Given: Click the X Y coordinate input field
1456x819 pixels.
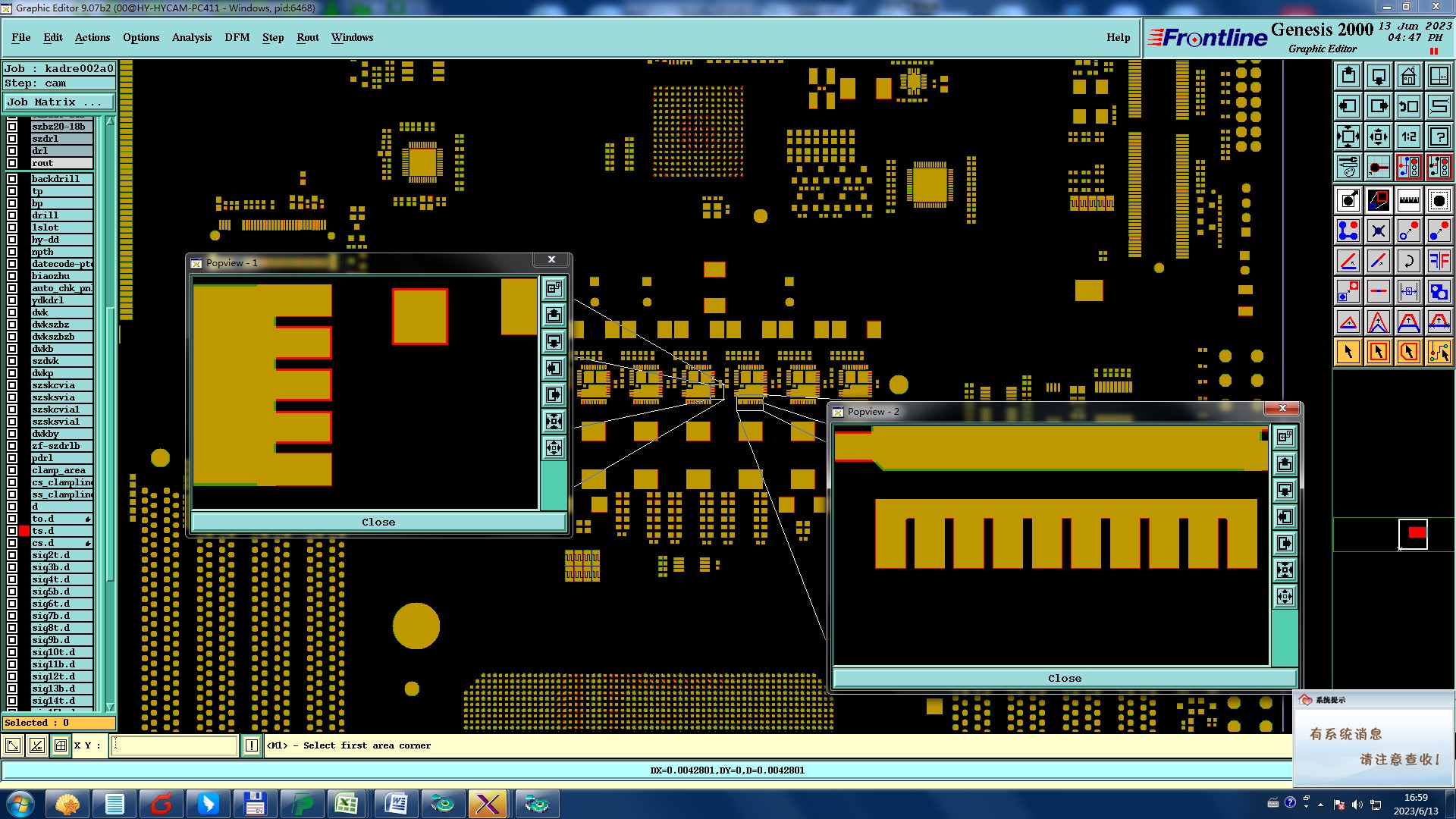Looking at the screenshot, I should [x=174, y=745].
